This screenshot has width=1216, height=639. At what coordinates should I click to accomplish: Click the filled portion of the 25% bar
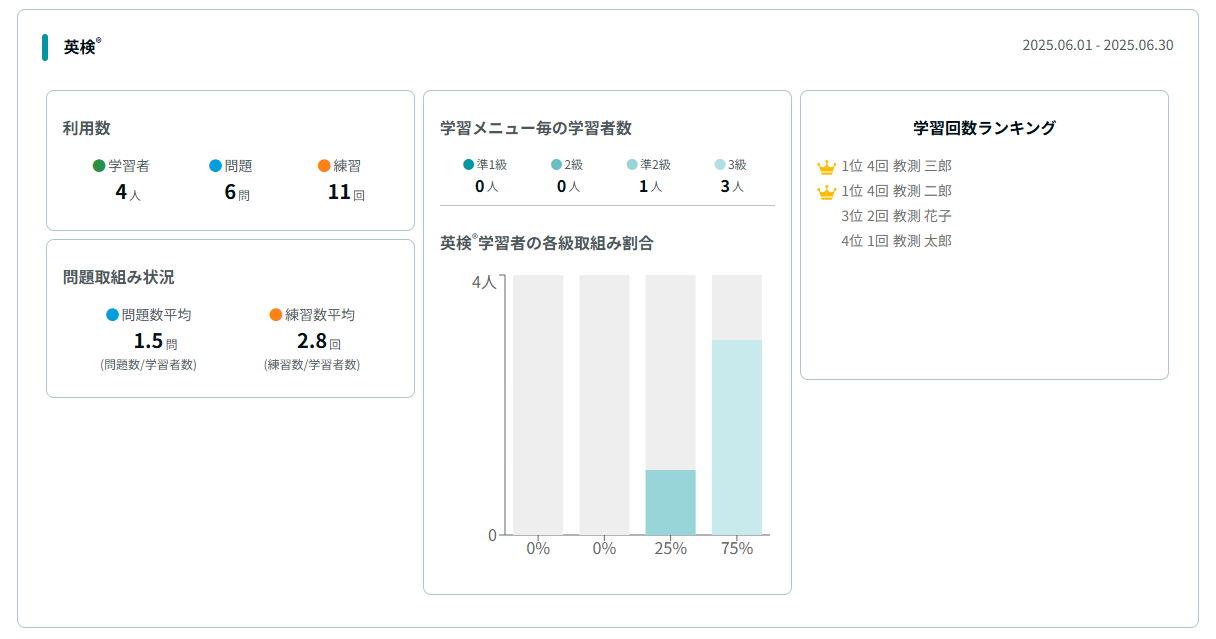670,502
